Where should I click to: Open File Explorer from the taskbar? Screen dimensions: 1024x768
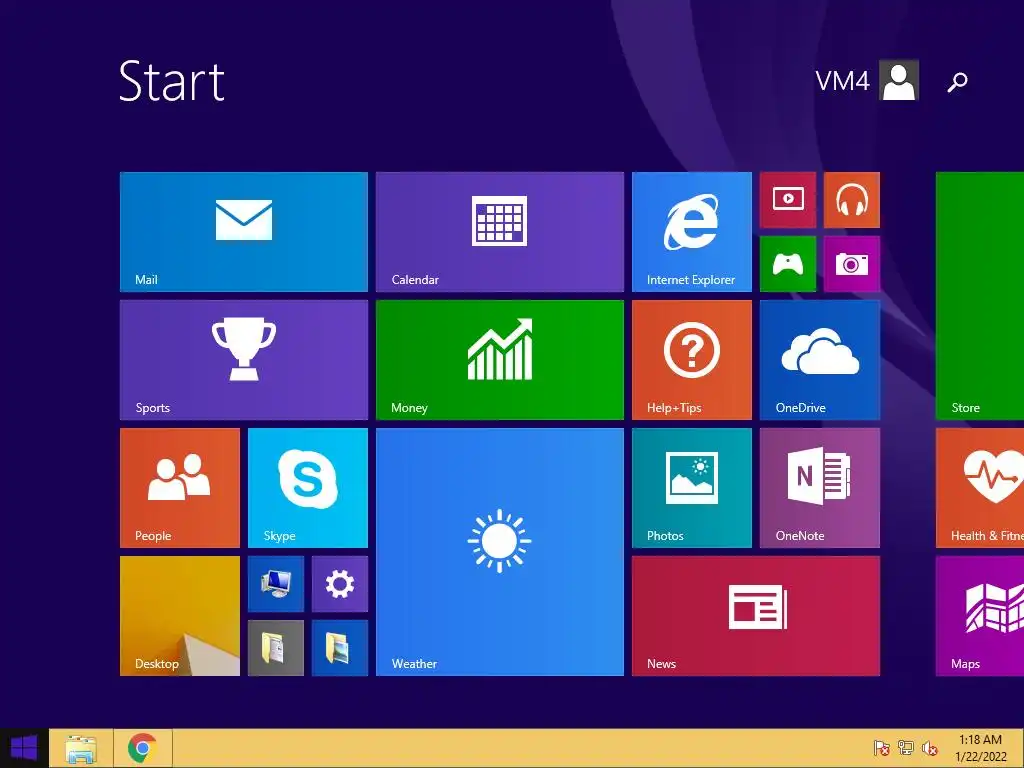81,748
